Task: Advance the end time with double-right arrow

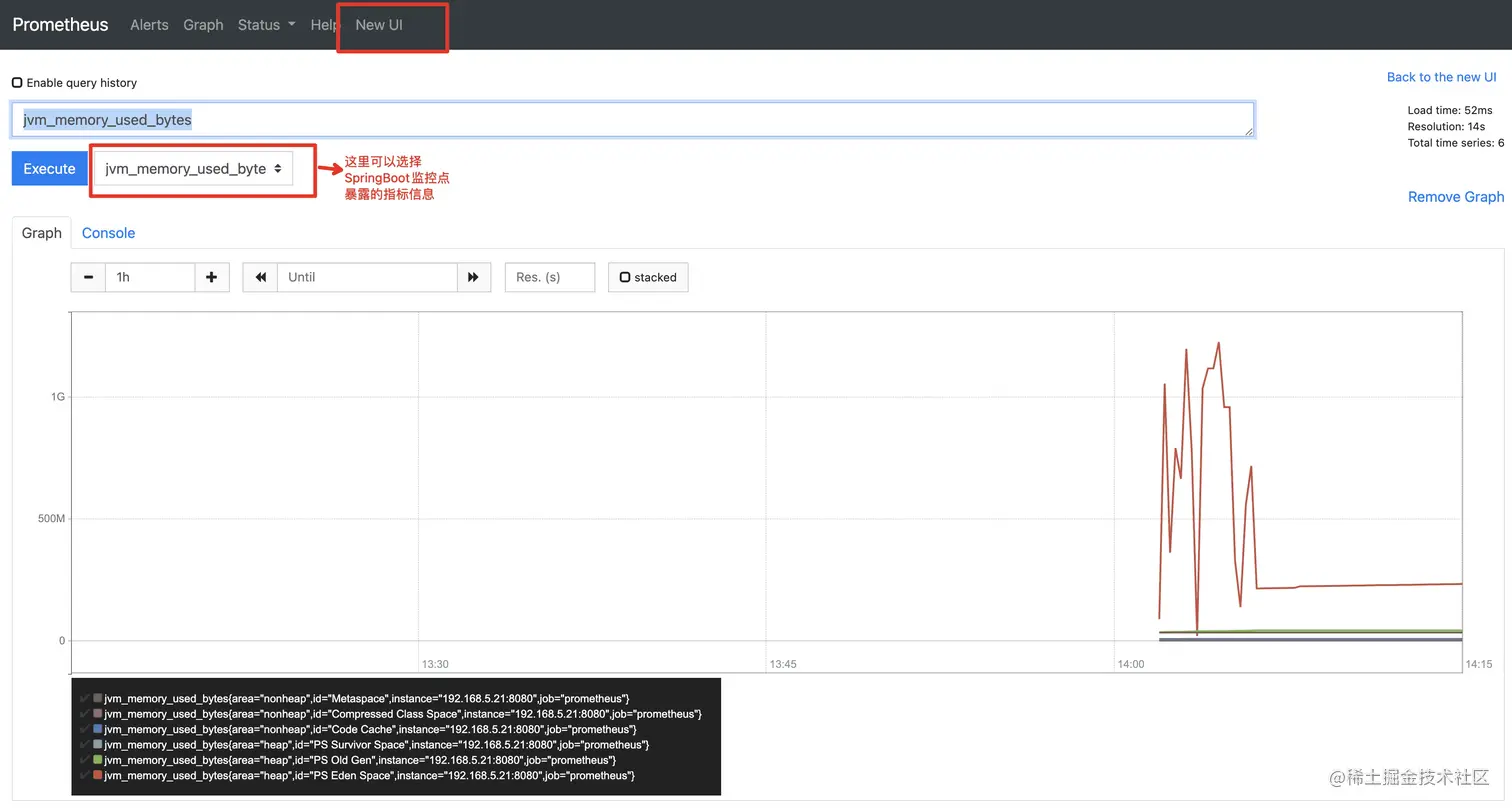Action: tap(474, 277)
